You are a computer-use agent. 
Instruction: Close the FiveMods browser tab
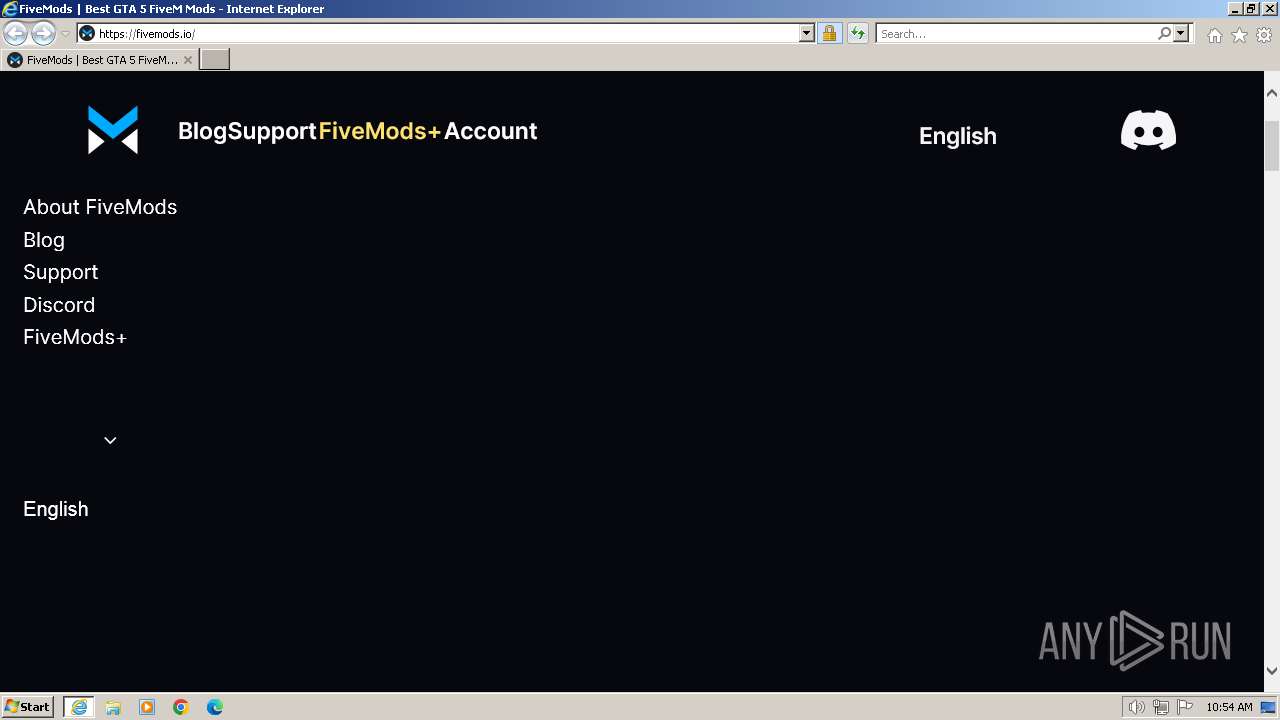click(x=187, y=60)
